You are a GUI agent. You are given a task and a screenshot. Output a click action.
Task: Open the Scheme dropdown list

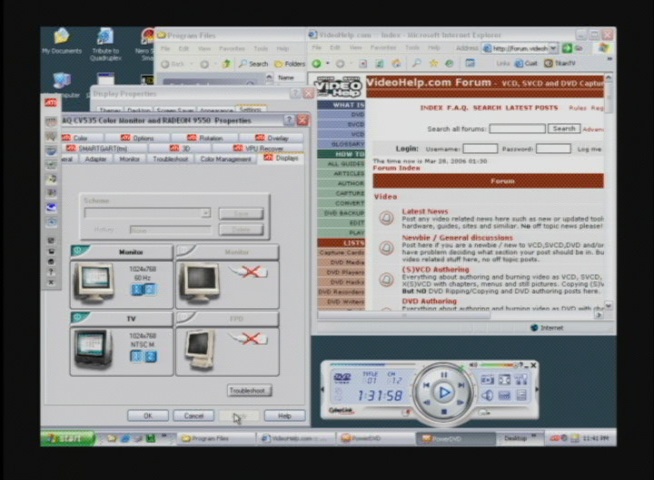click(206, 213)
